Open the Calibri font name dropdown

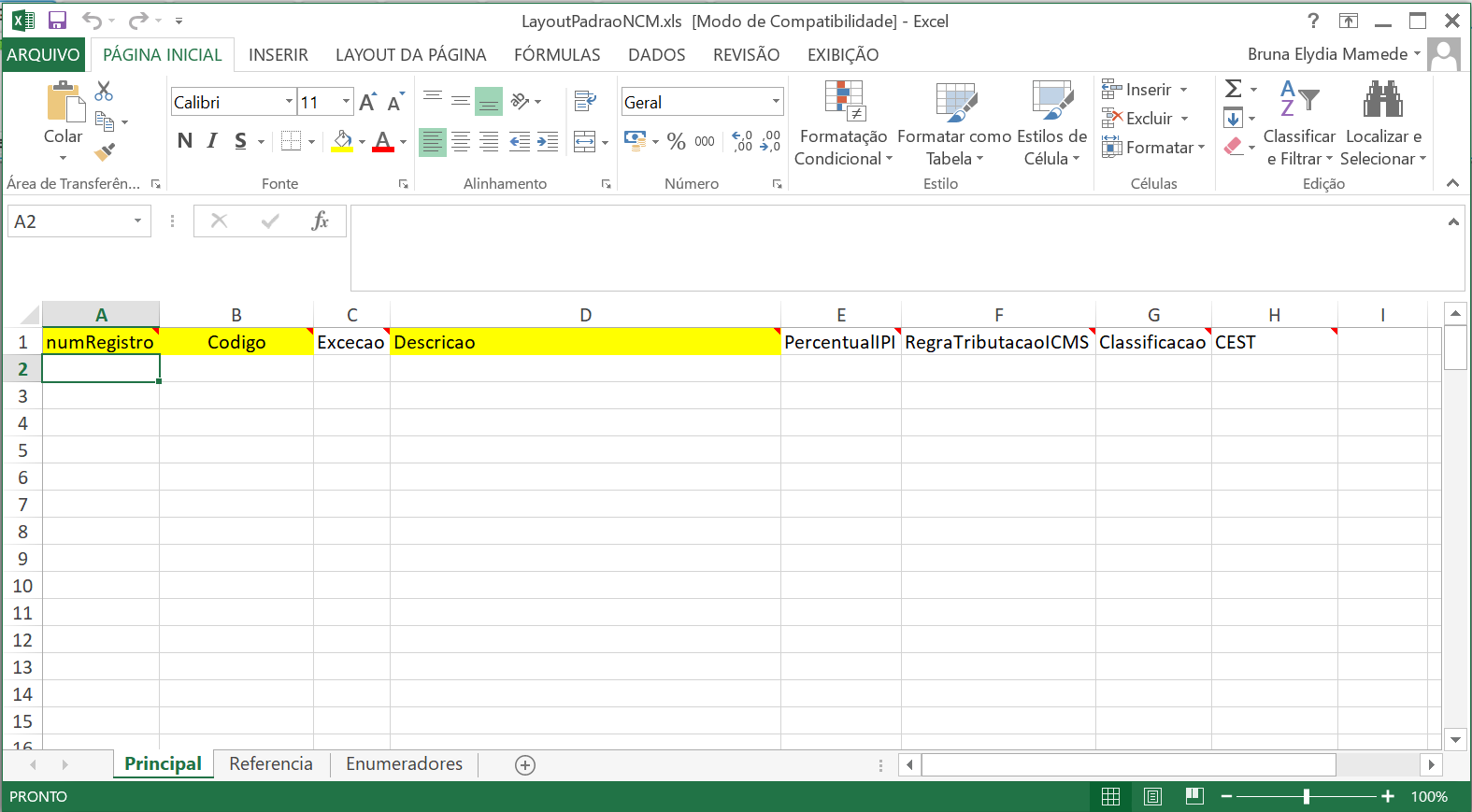[290, 102]
